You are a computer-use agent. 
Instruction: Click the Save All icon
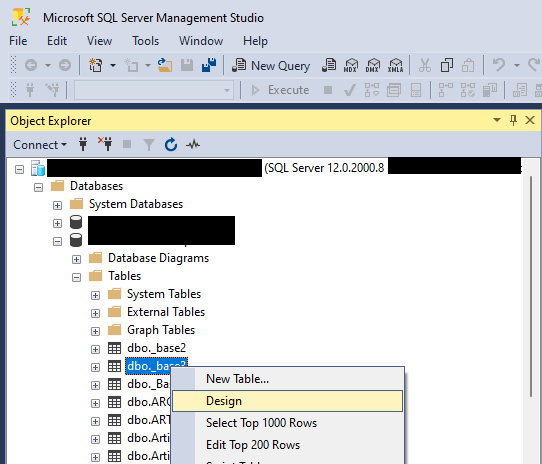click(x=209, y=65)
